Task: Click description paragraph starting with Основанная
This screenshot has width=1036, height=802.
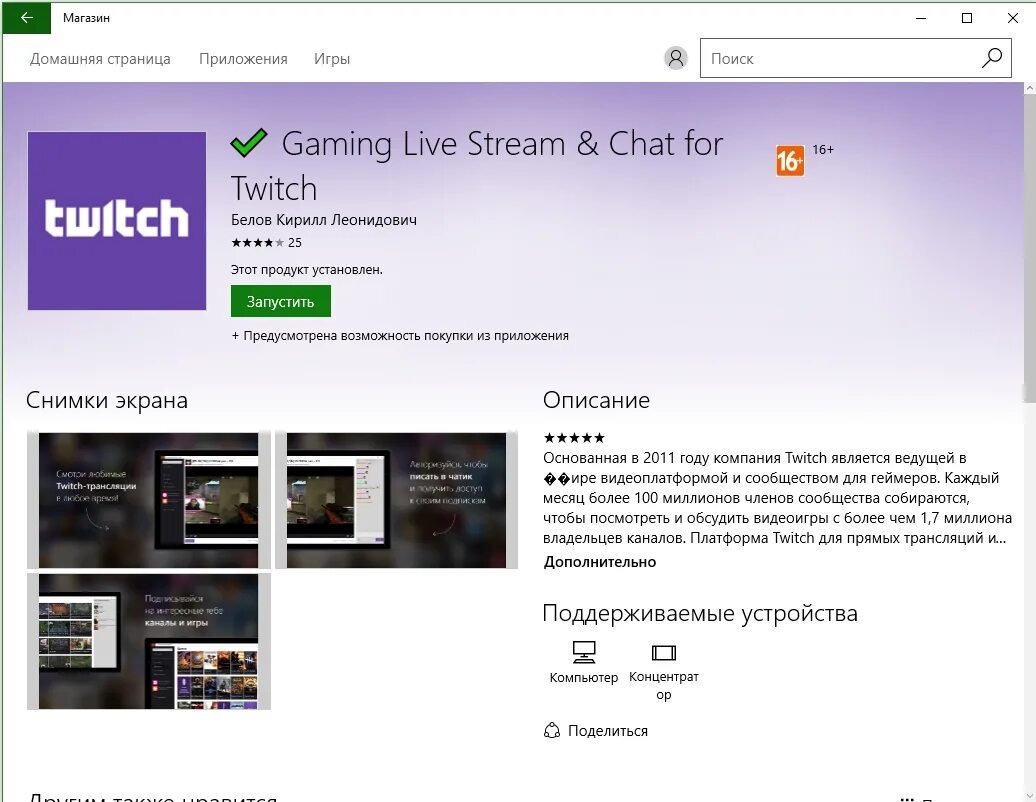Action: [777, 497]
